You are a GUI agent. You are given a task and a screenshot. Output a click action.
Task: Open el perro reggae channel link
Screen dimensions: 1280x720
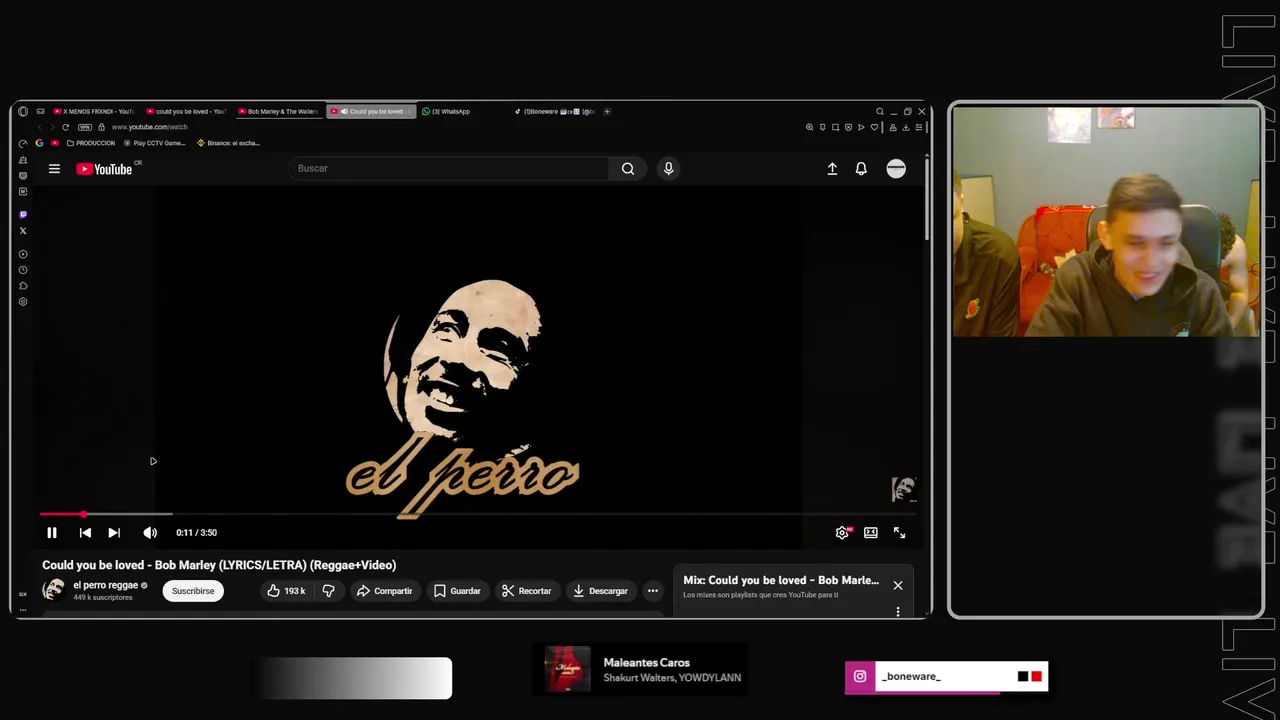tap(105, 585)
